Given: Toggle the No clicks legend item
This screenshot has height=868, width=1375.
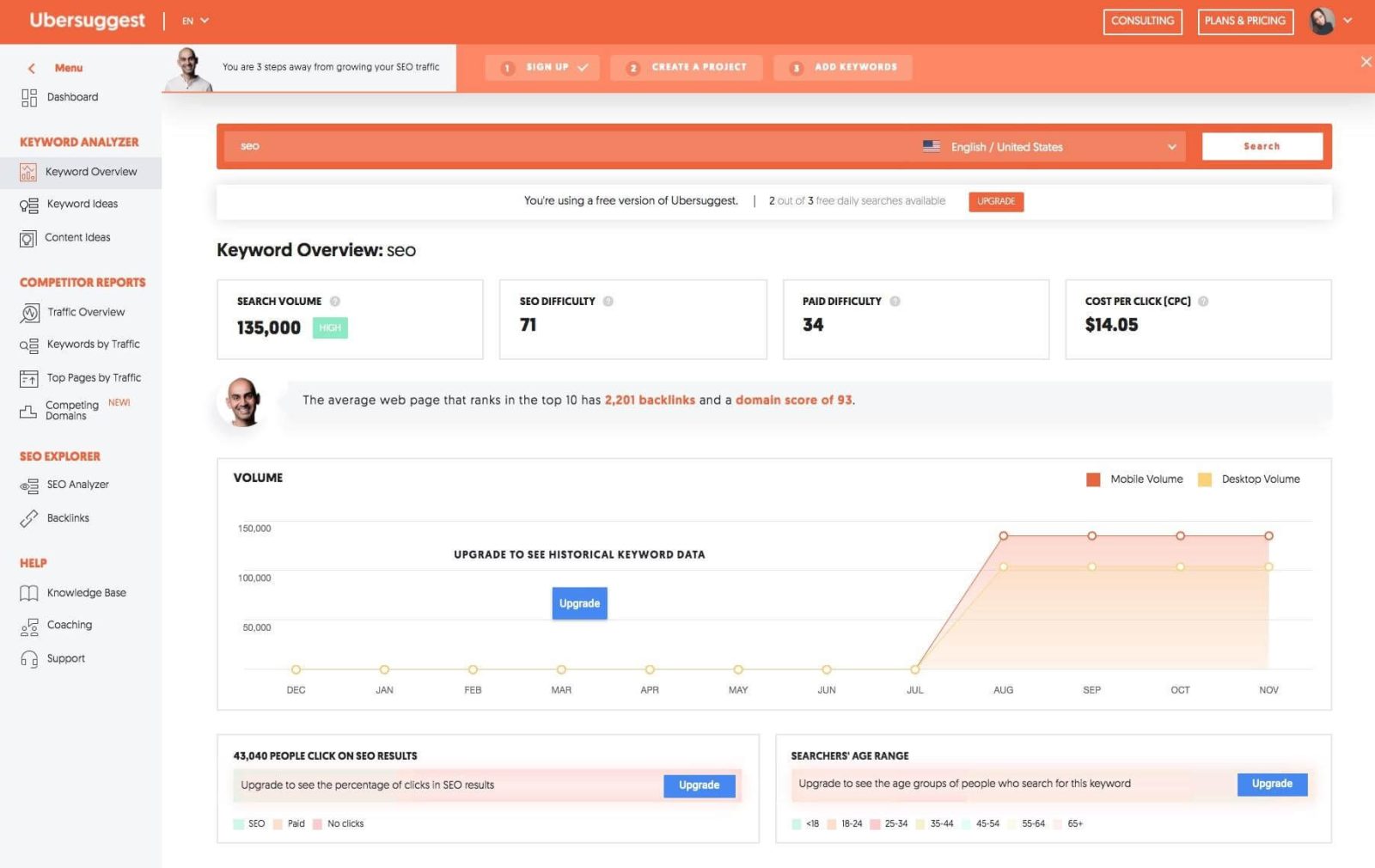Looking at the screenshot, I should click(x=318, y=824).
